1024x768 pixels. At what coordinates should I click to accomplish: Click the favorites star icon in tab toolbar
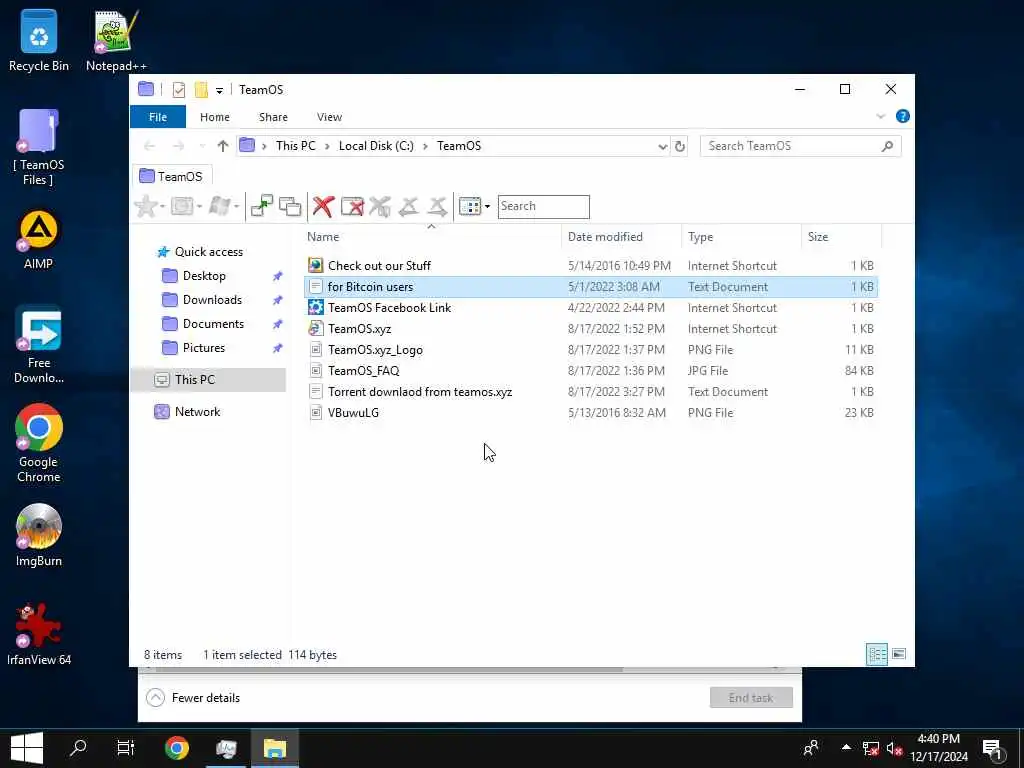coord(146,206)
